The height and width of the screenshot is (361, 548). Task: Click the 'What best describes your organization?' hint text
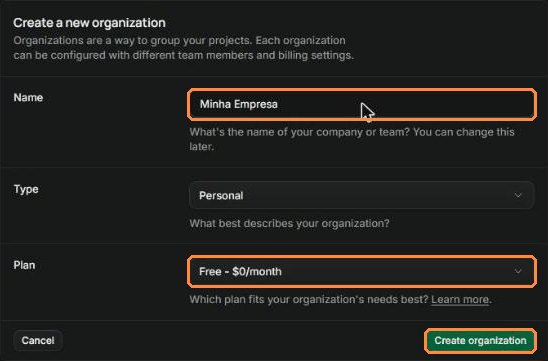[x=289, y=223]
